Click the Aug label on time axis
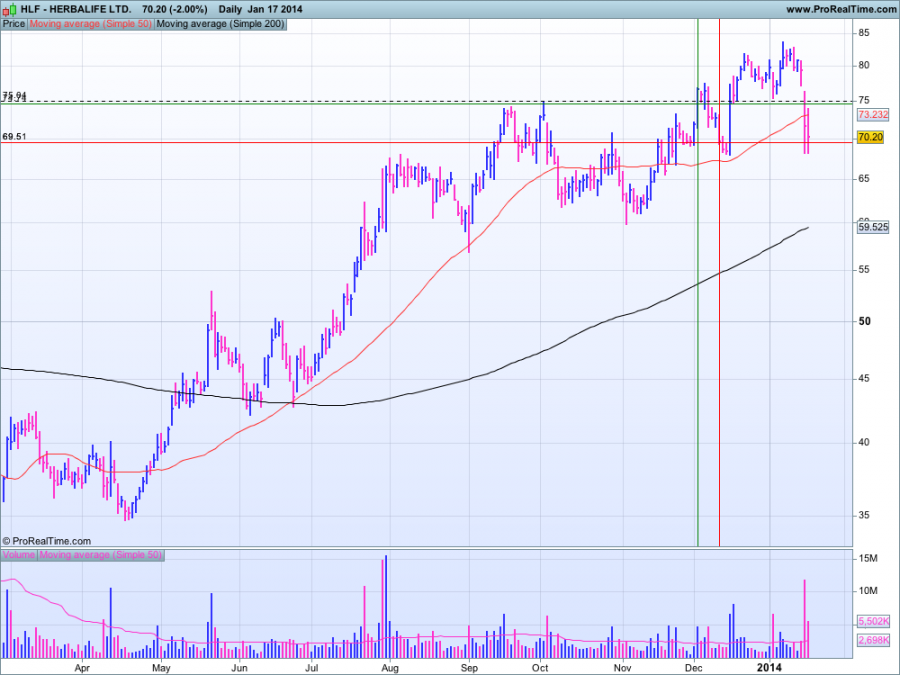This screenshot has height=675, width=900. [x=390, y=668]
